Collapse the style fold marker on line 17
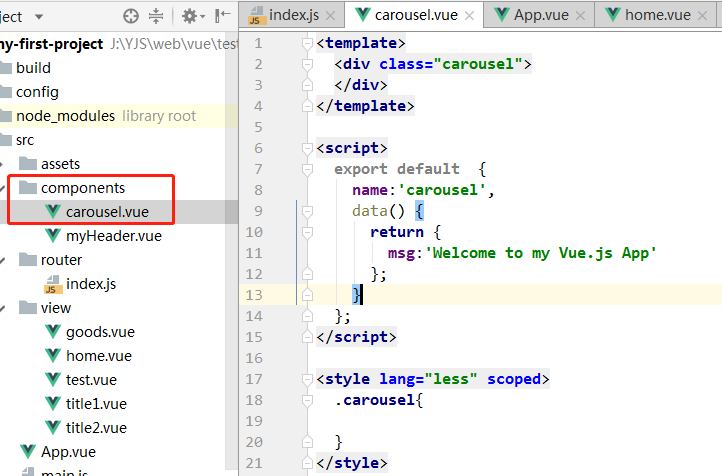The image size is (722, 476). 307,379
